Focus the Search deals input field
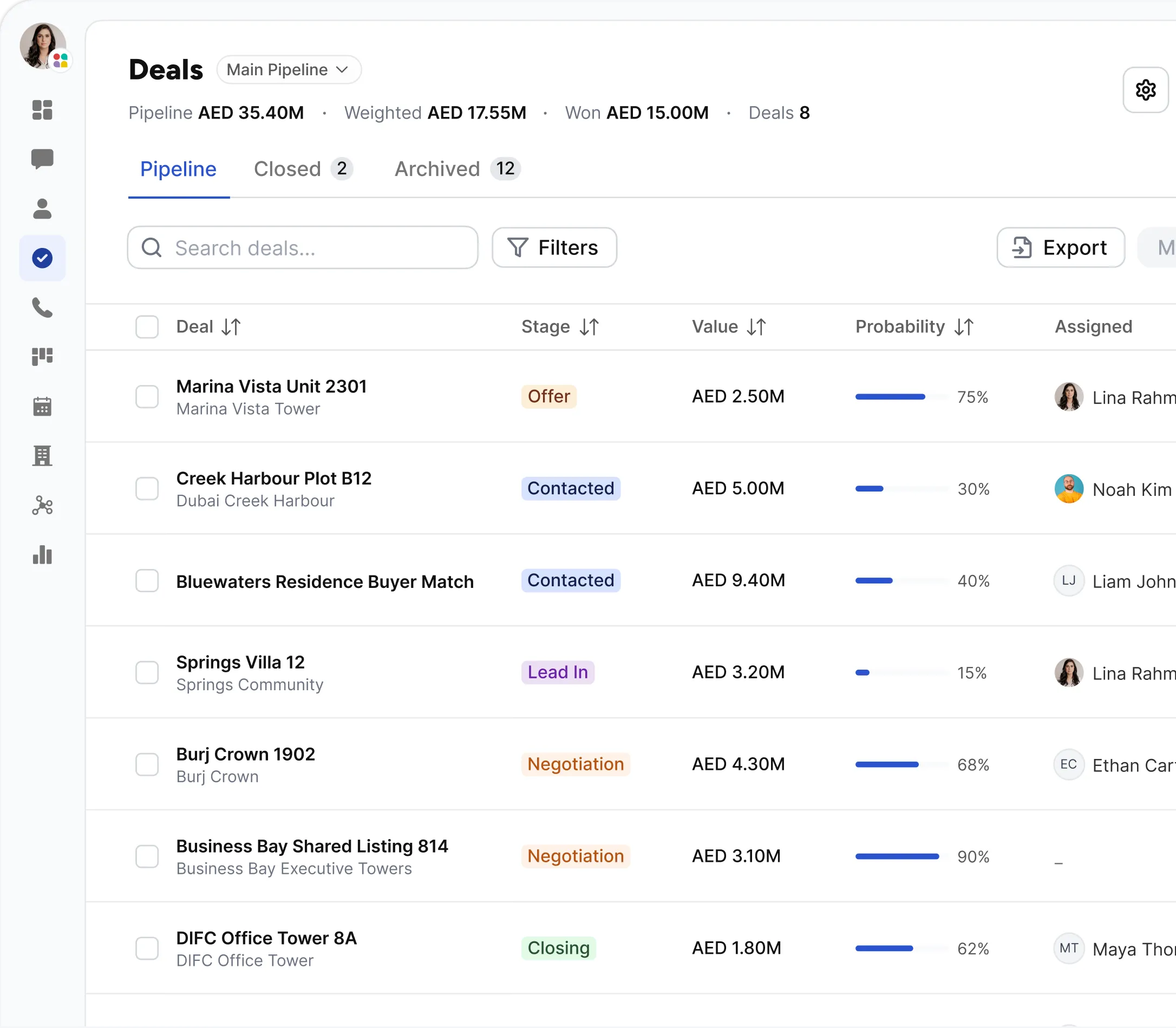 pos(303,248)
